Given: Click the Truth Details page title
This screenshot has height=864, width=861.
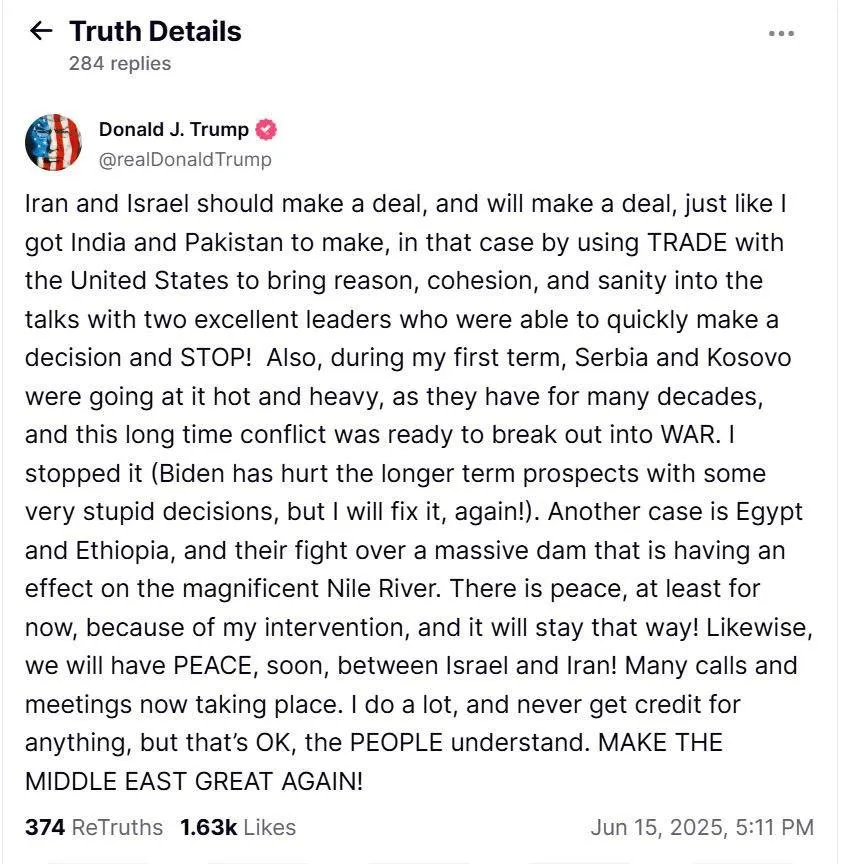Looking at the screenshot, I should tap(155, 31).
